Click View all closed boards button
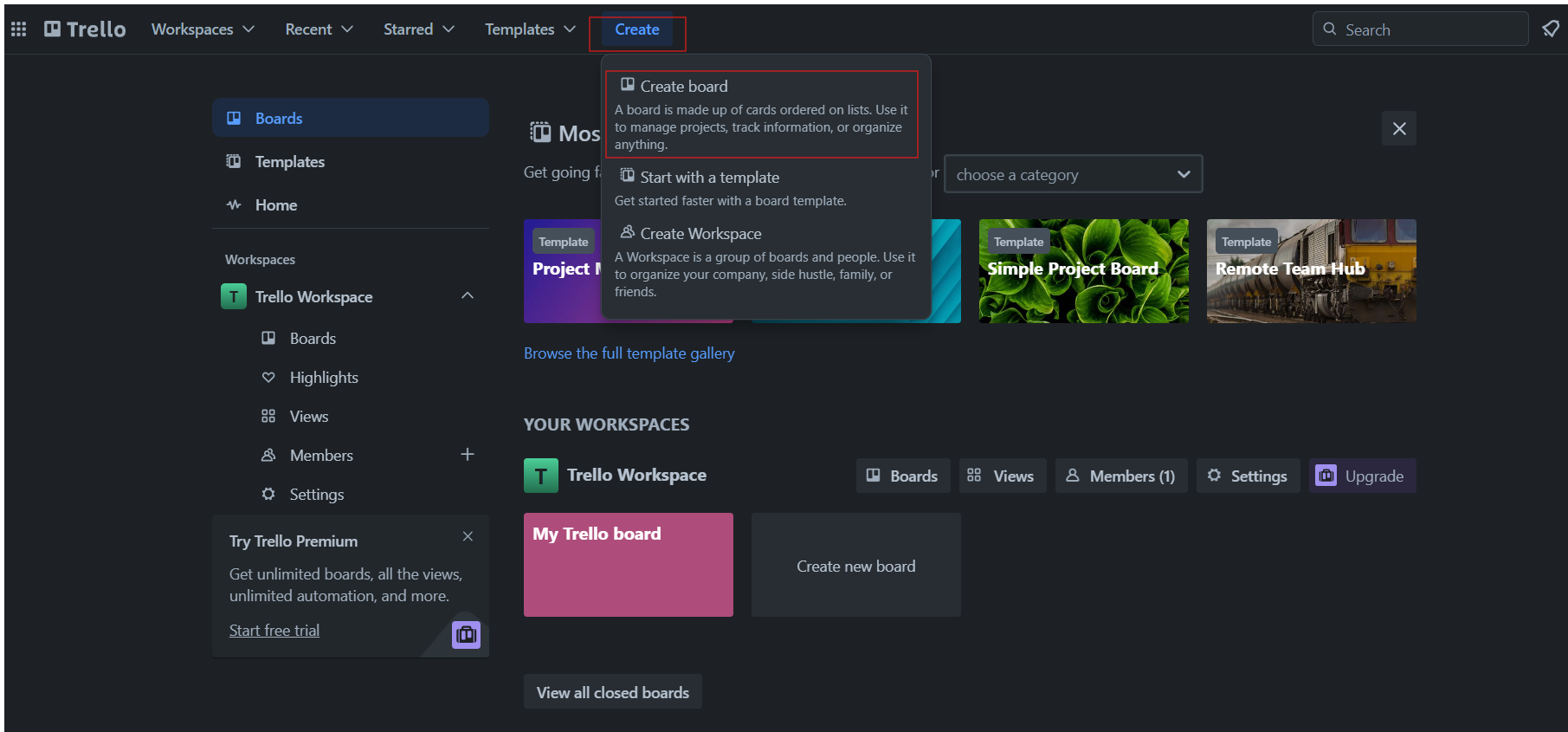Screen dimensions: 1568x732 (x=613, y=692)
